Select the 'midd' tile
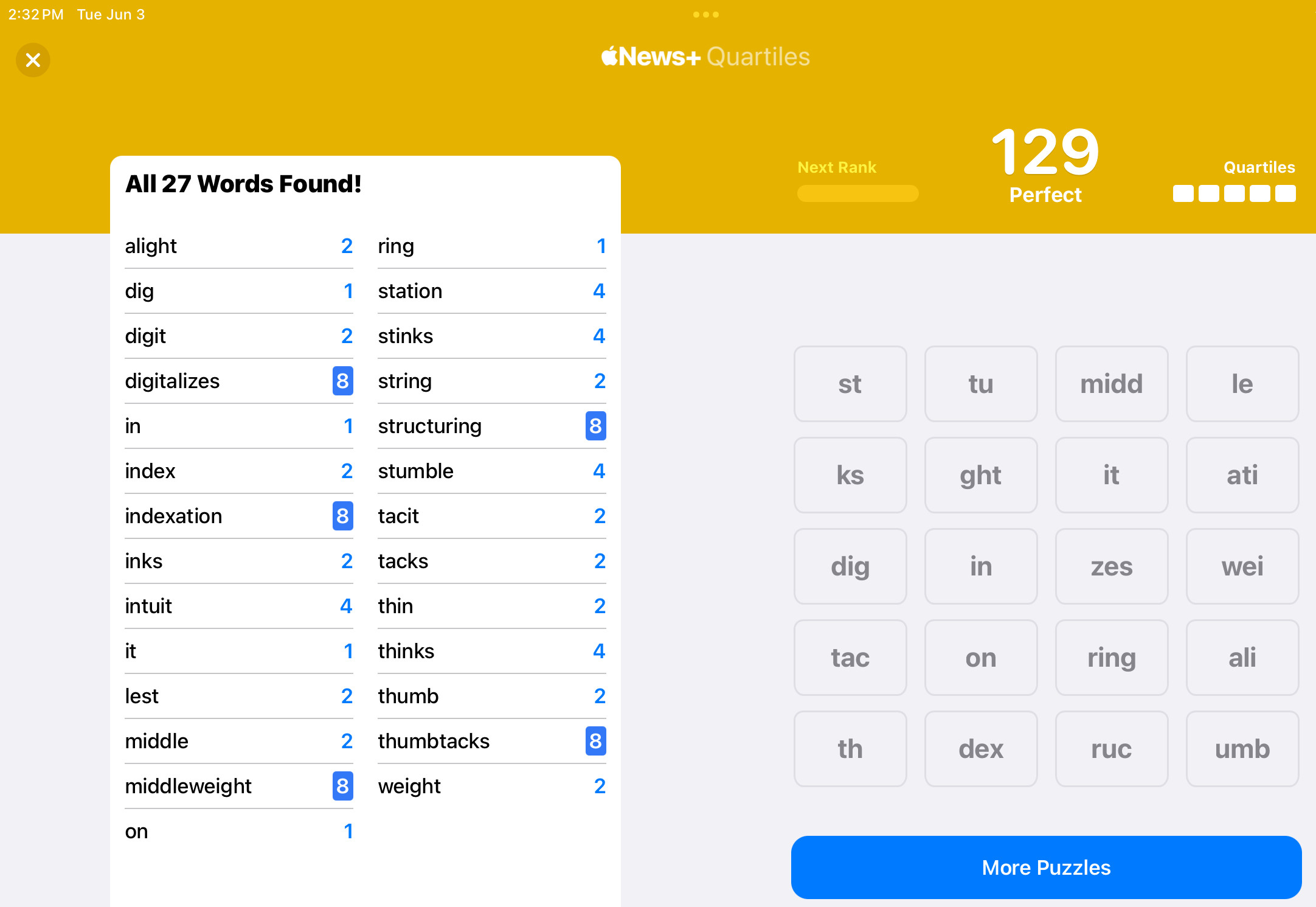1316x907 pixels. 1111,384
